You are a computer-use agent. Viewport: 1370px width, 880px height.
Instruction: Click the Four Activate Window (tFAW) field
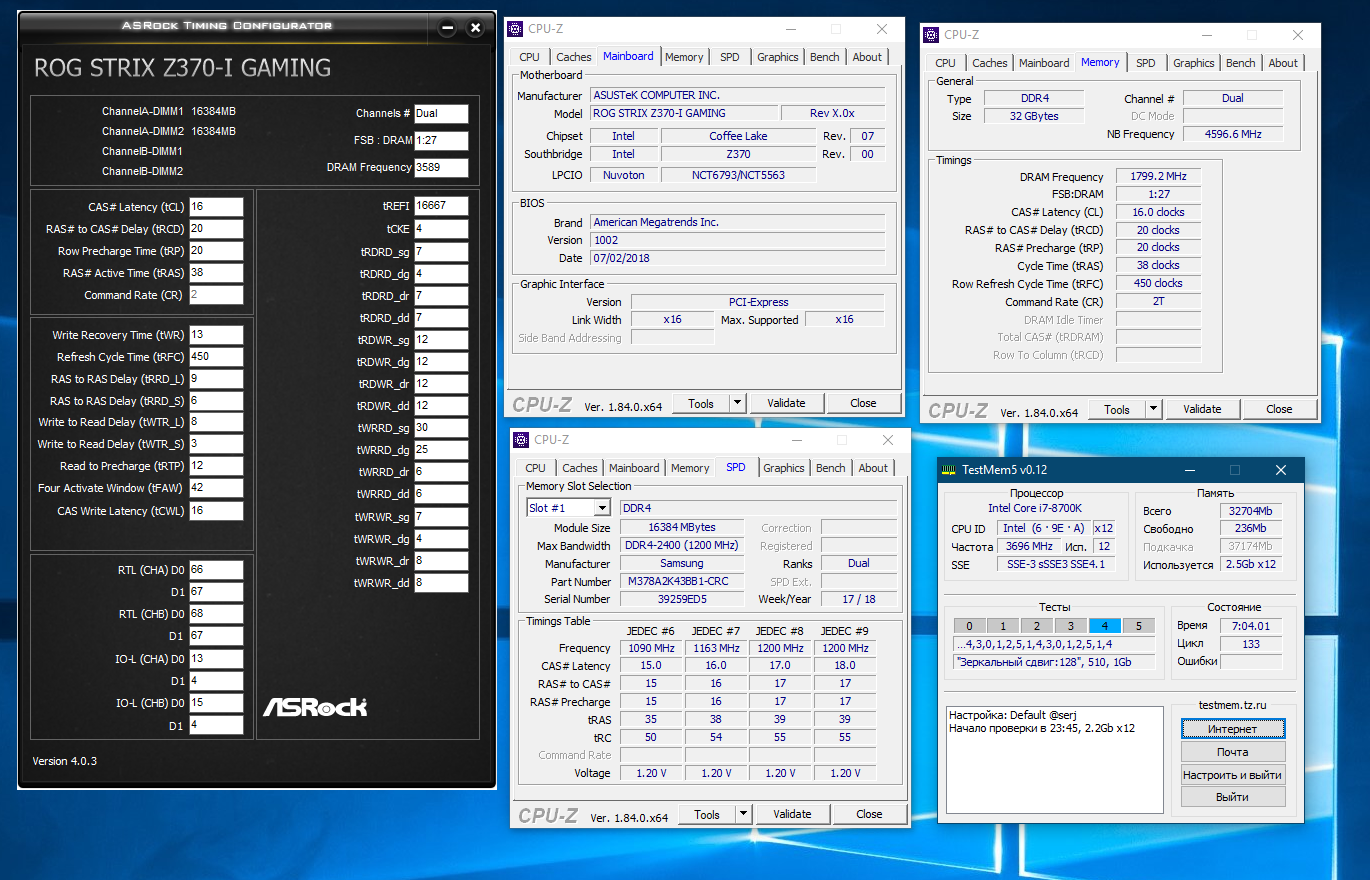pos(216,489)
